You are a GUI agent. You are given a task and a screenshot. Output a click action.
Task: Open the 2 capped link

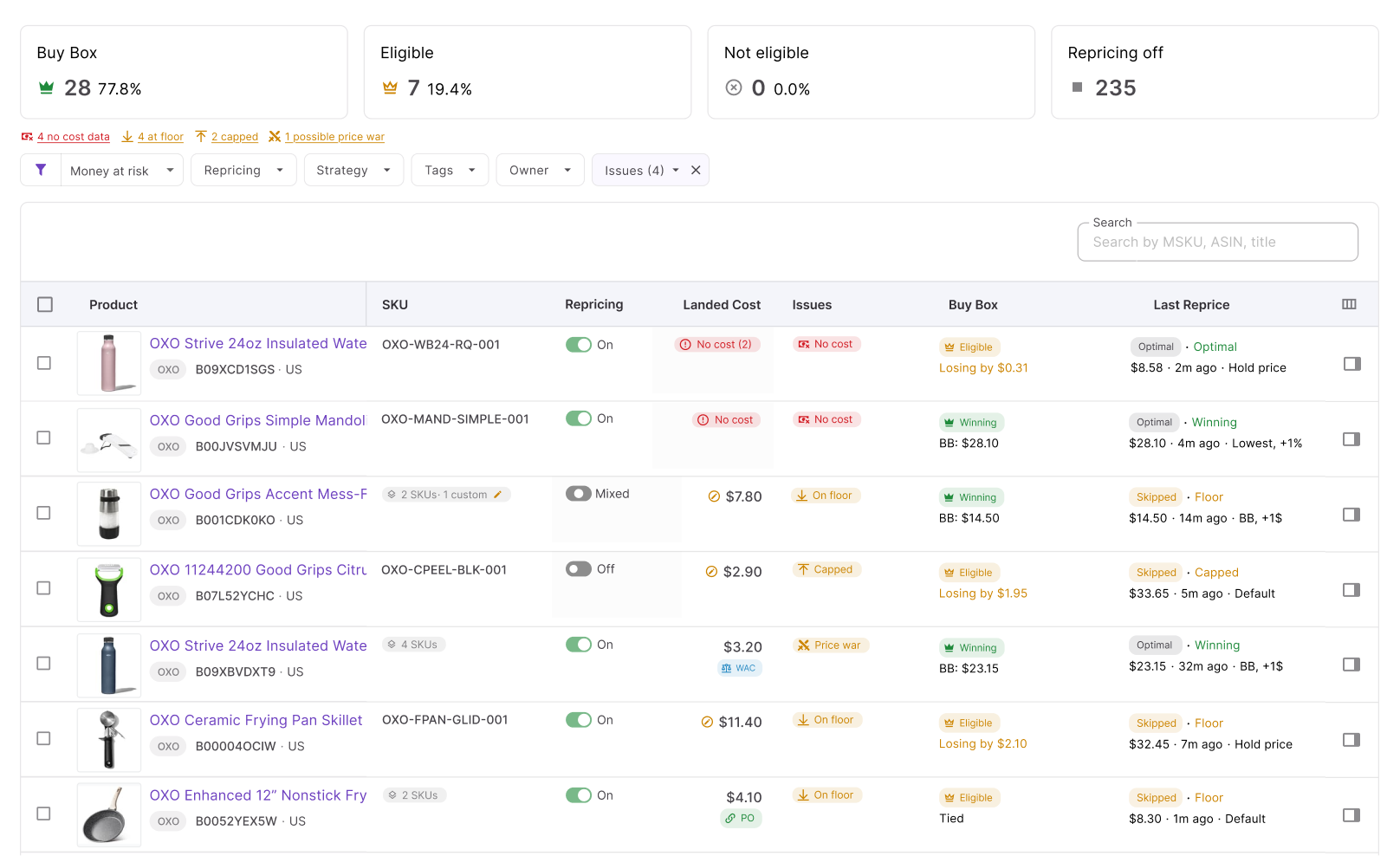[x=235, y=137]
